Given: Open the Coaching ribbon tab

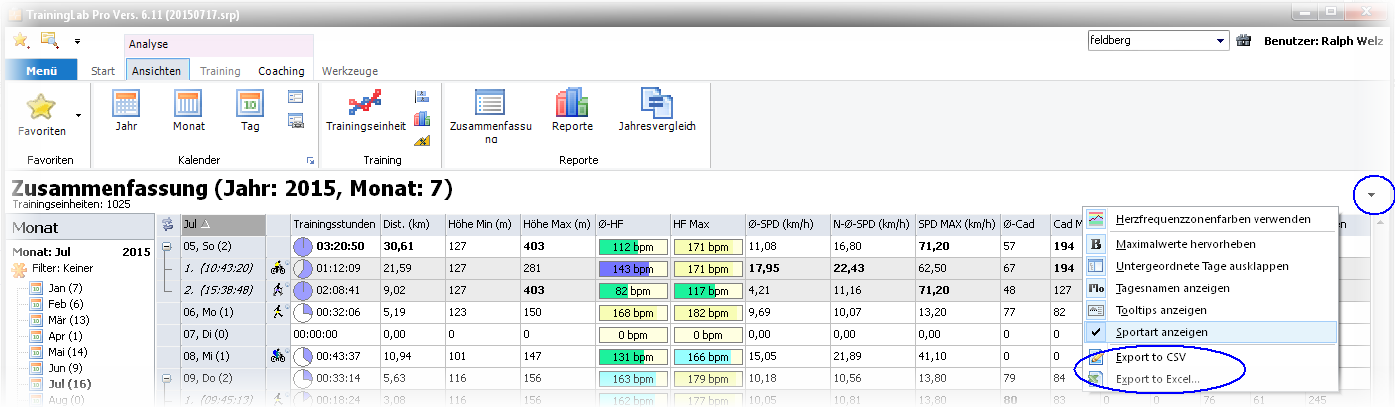Looking at the screenshot, I should pos(281,71).
